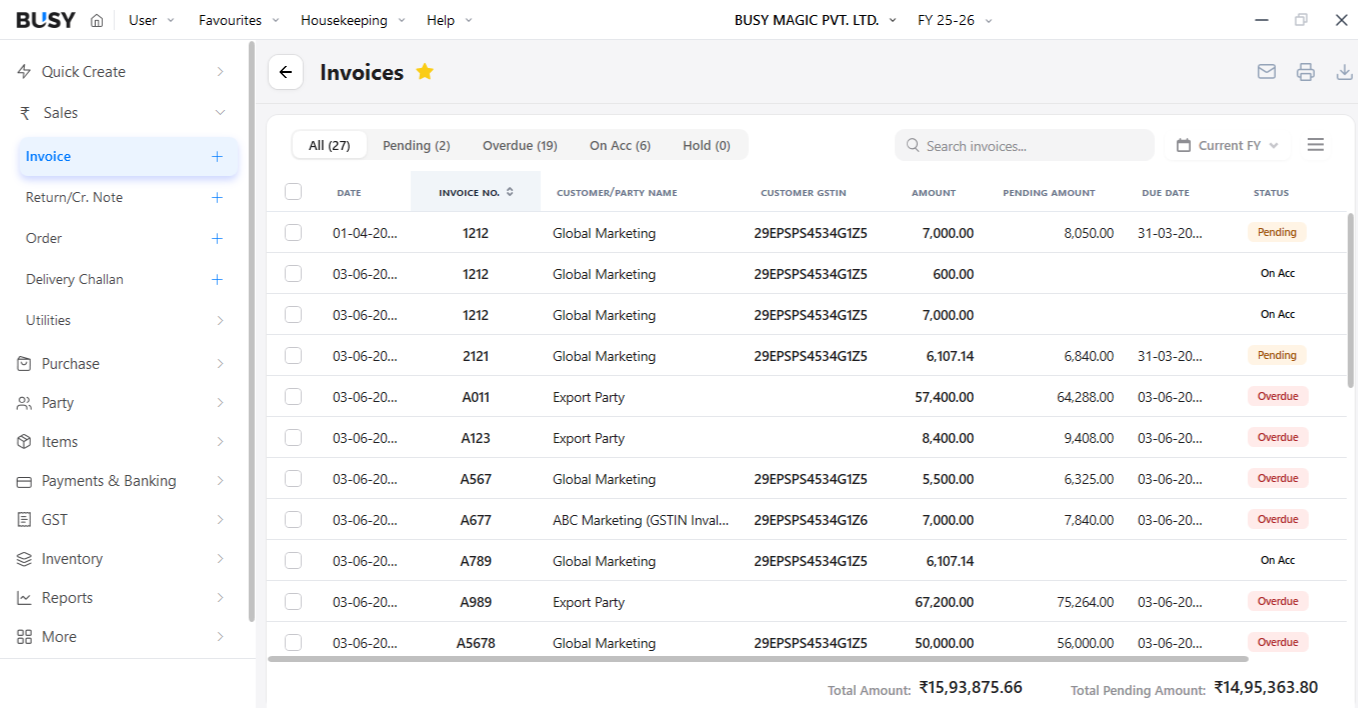Open the FY 25-26 year selector

pos(955,20)
